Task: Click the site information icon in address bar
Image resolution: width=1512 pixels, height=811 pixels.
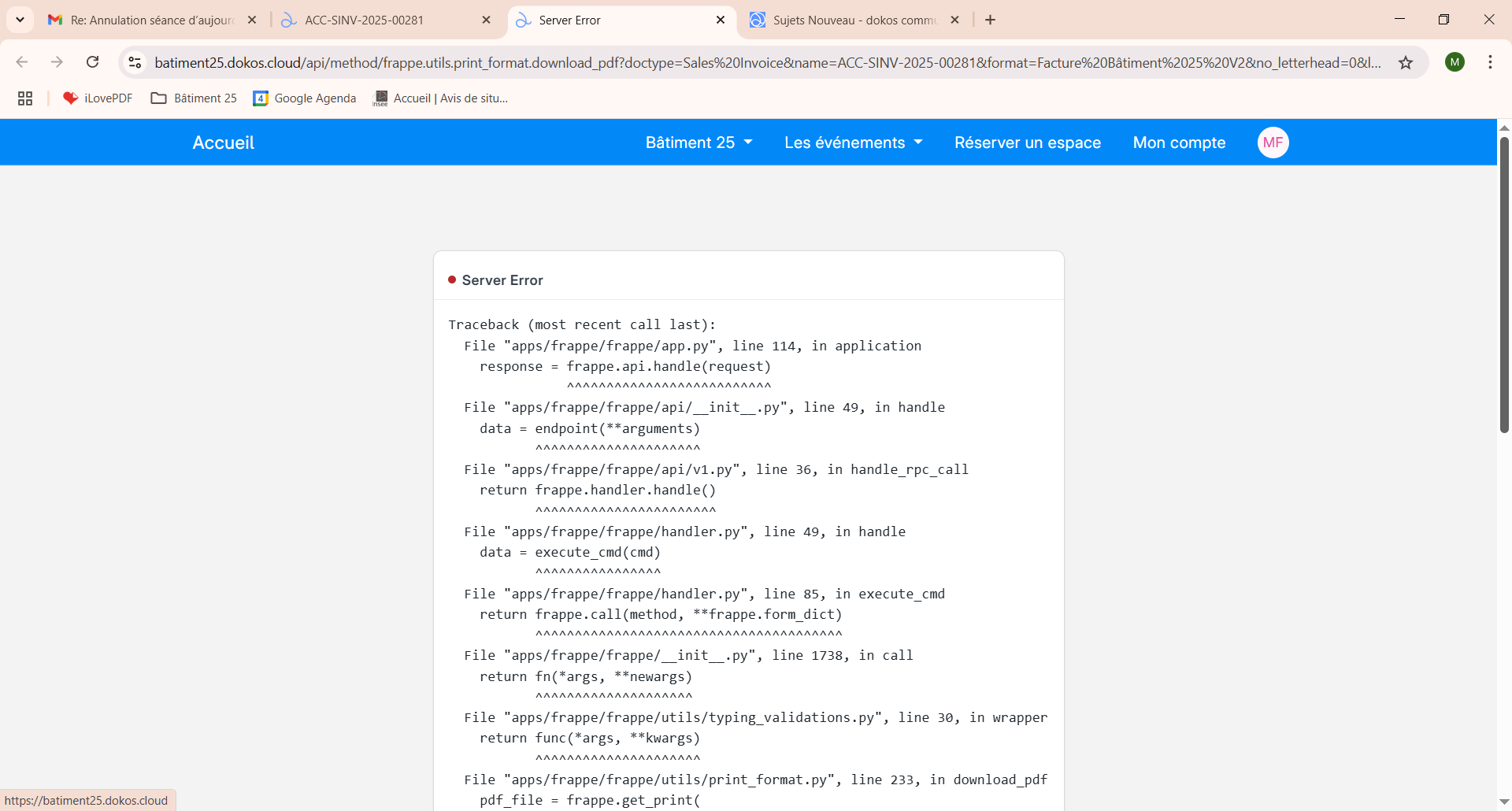Action: pyautogui.click(x=135, y=62)
